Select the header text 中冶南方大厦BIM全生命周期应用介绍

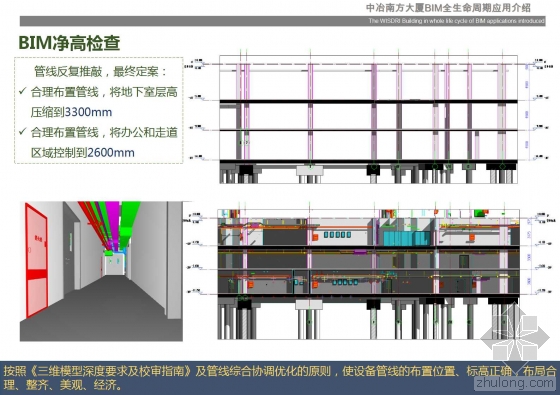448,8
